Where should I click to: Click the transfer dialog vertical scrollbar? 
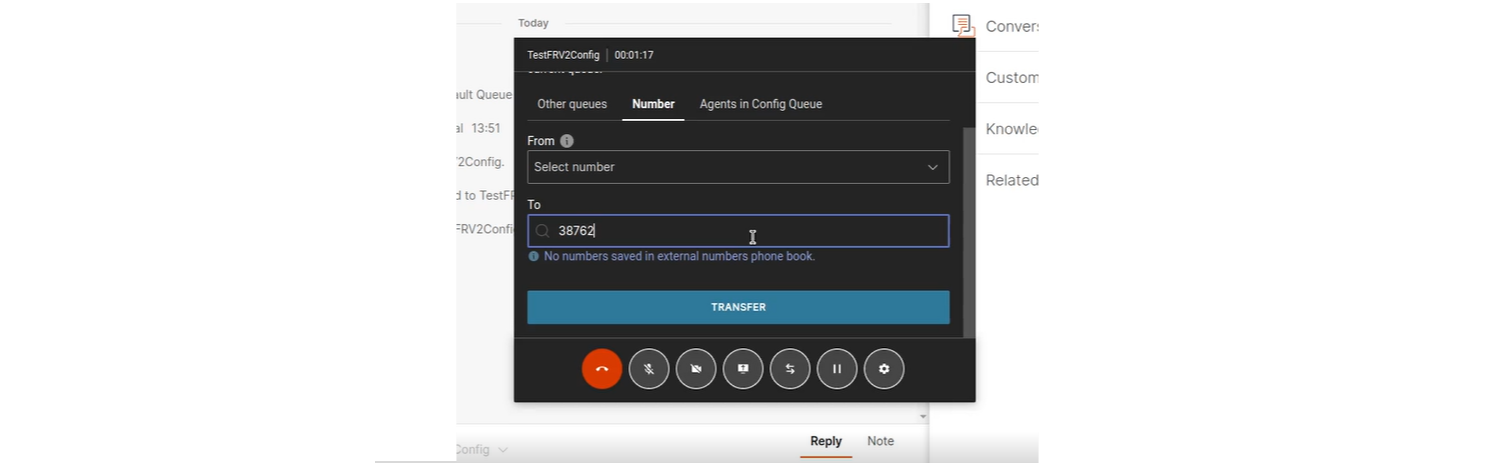(x=967, y=230)
